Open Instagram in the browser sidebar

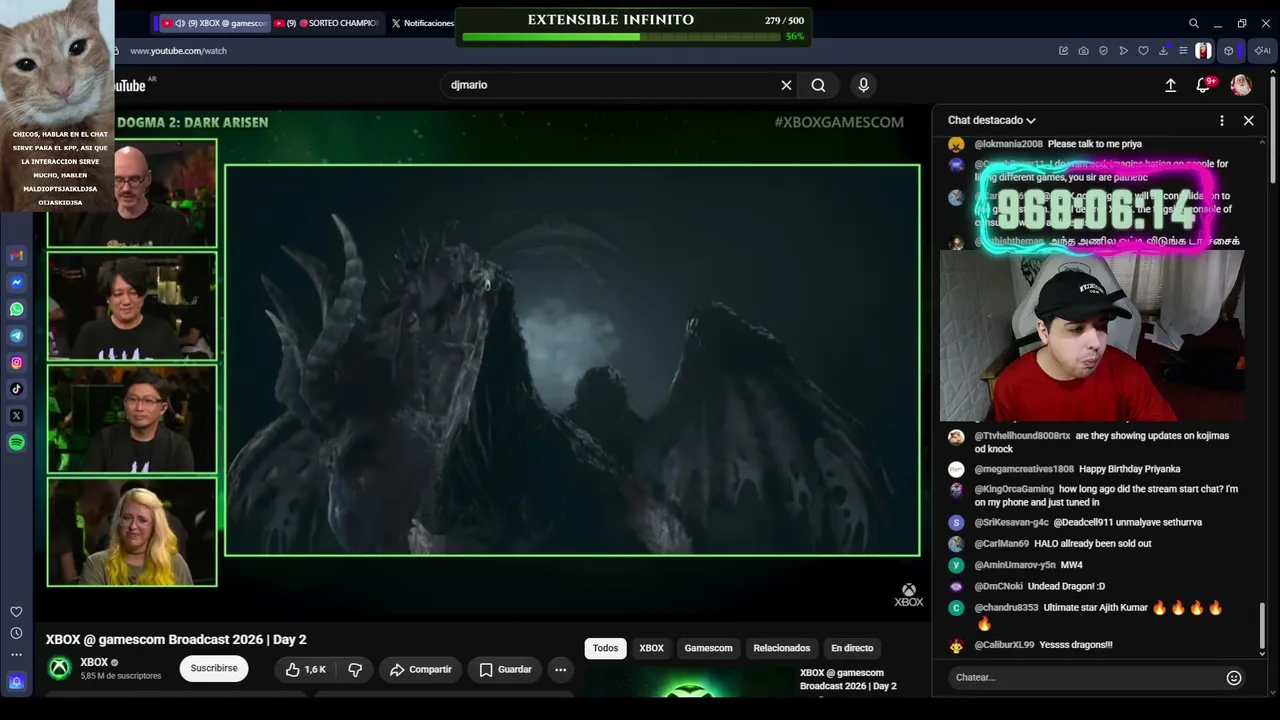click(x=16, y=363)
